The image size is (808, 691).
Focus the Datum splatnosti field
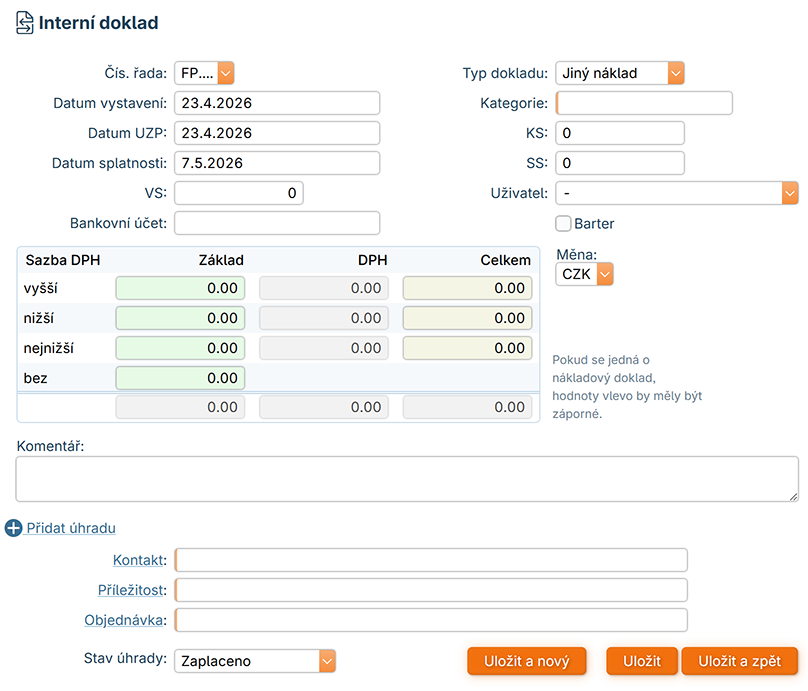(277, 163)
